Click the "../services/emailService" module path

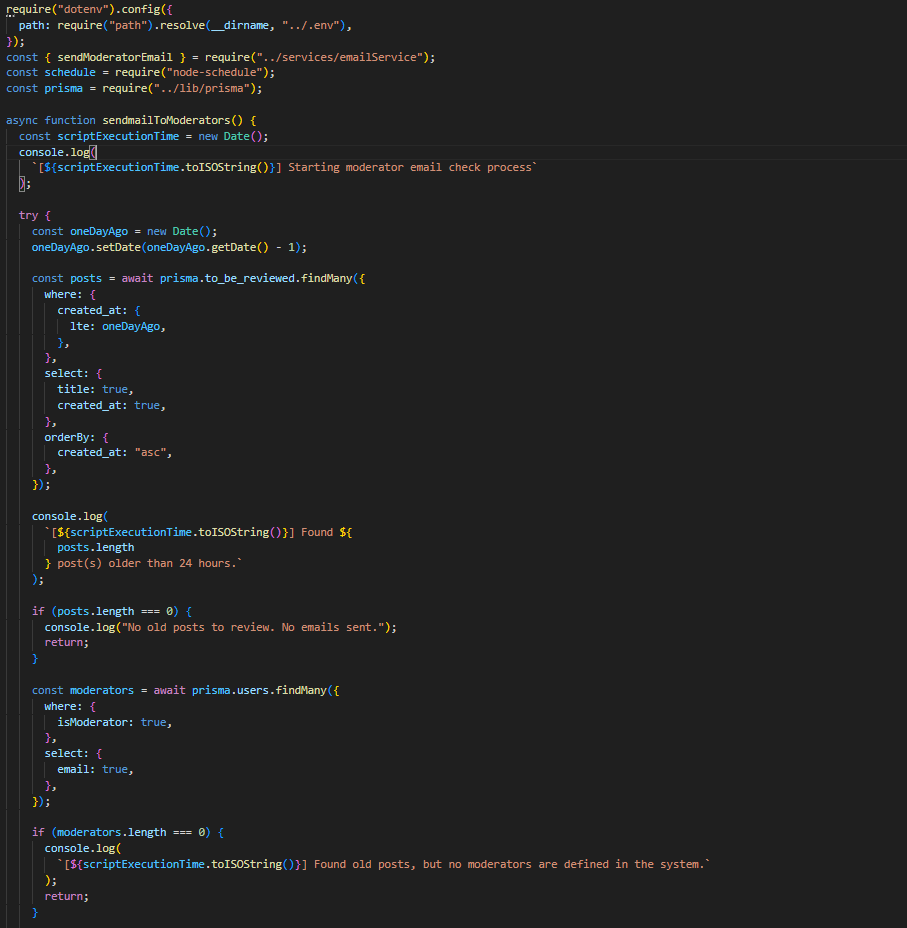344,57
